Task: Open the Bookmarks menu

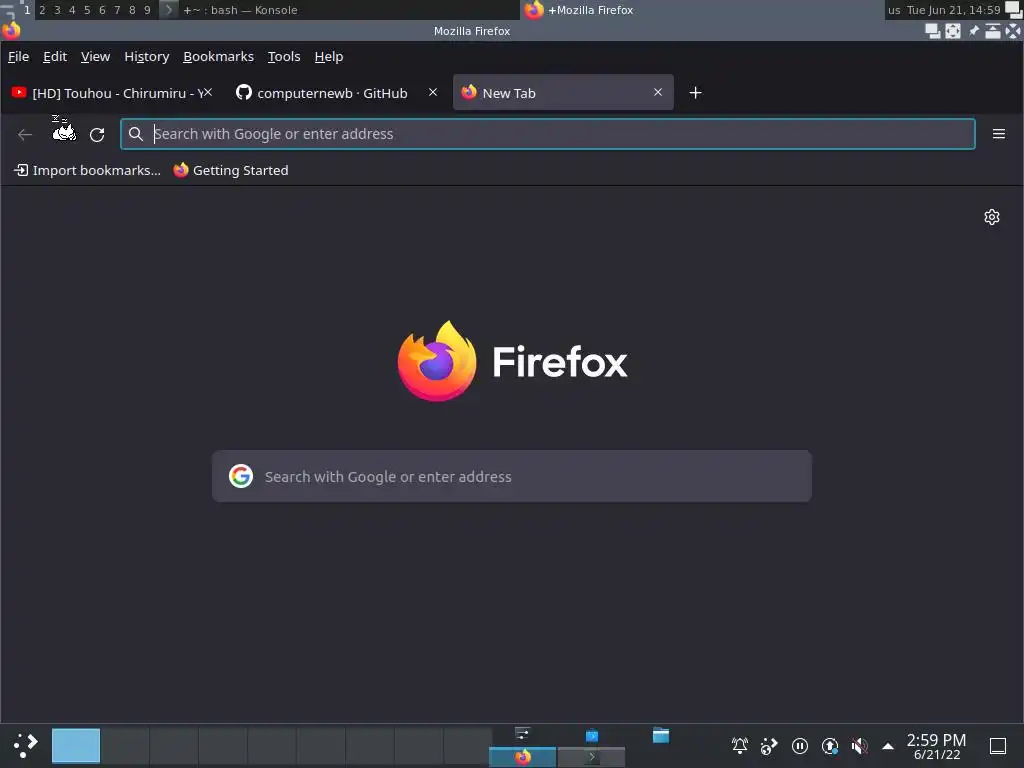Action: pyautogui.click(x=218, y=57)
